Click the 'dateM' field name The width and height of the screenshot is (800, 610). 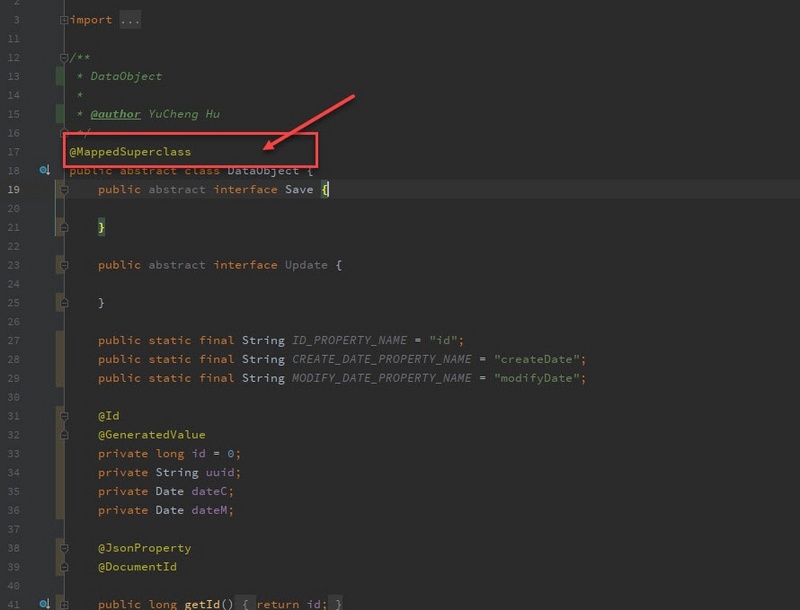209,510
